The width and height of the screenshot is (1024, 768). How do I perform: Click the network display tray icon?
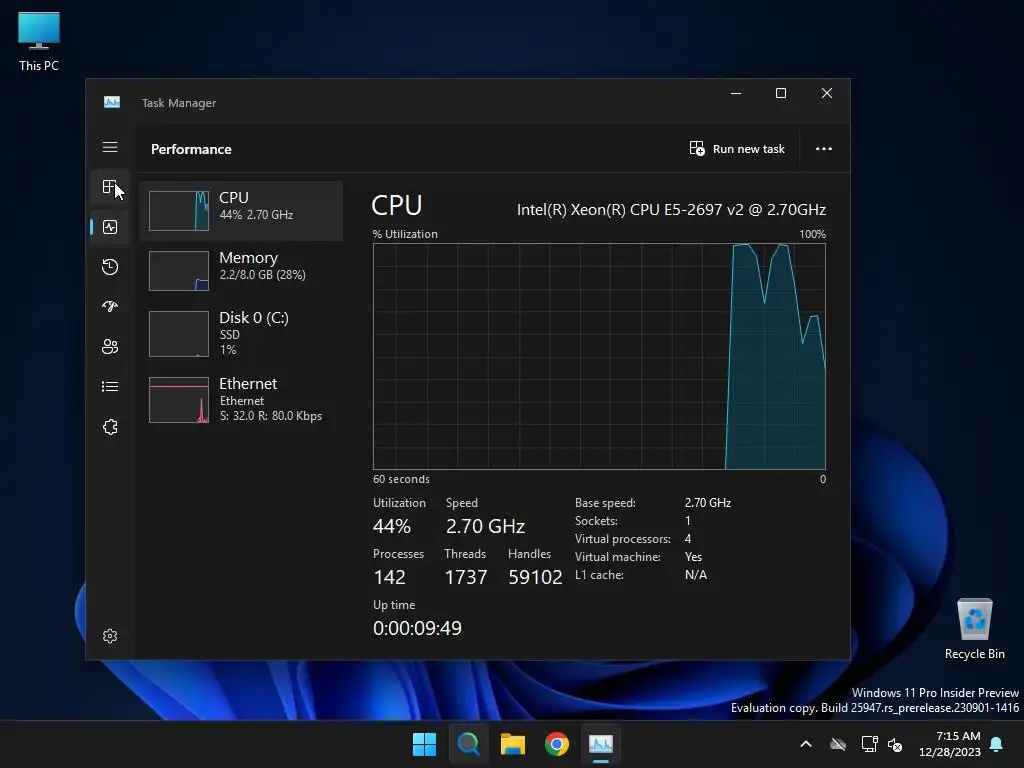click(869, 744)
